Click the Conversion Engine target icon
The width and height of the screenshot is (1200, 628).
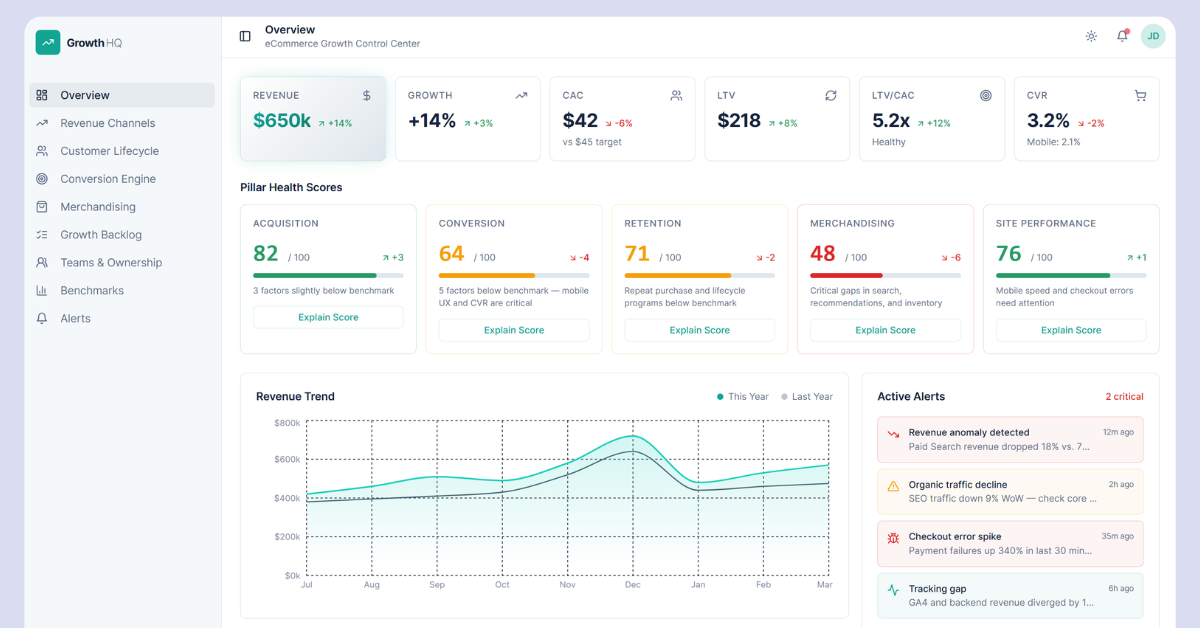(42, 179)
